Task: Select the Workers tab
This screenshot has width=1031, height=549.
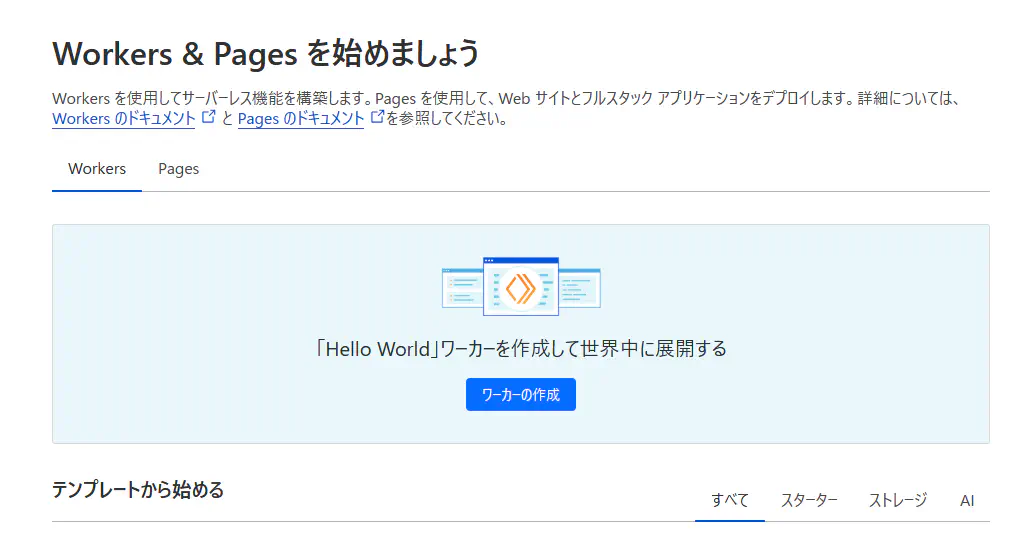Action: tap(97, 169)
